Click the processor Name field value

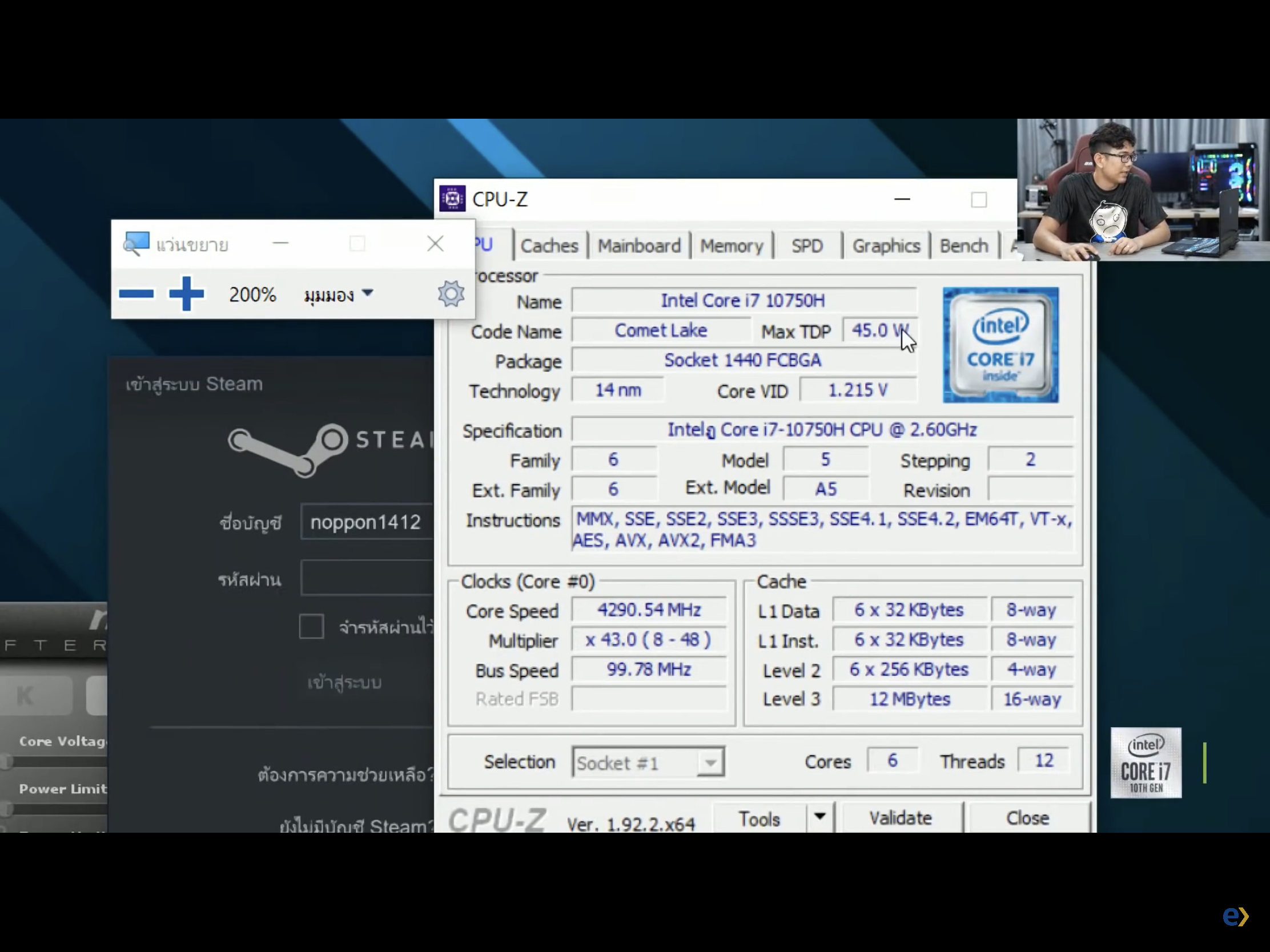[x=743, y=301]
